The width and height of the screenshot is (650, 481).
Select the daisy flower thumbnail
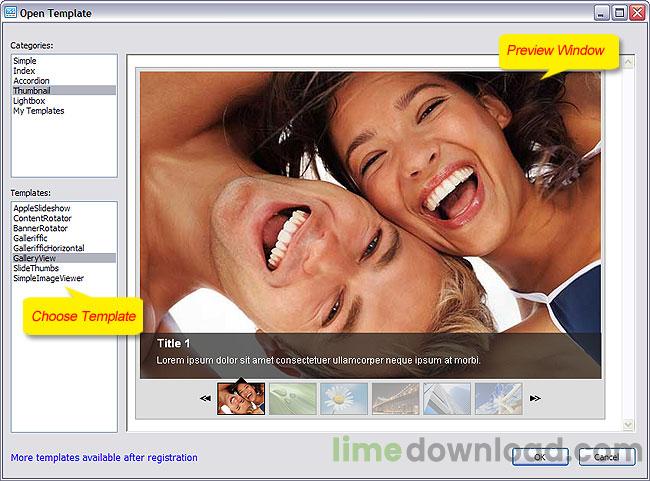click(344, 398)
